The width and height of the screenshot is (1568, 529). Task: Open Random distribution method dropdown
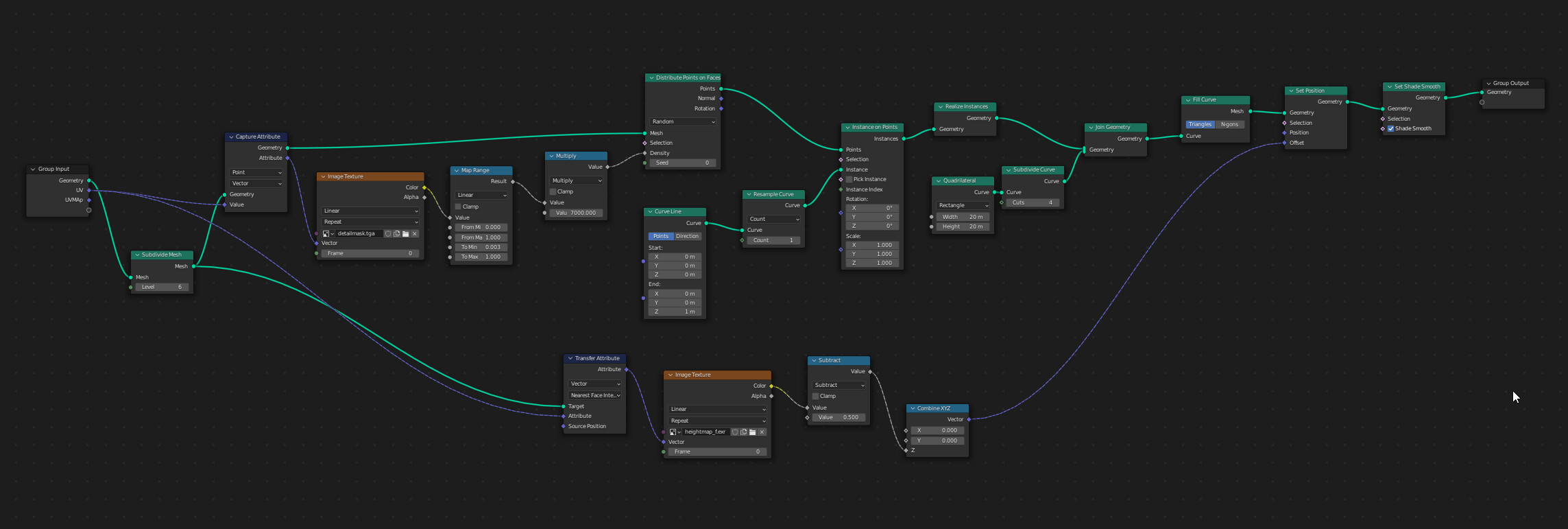(683, 121)
